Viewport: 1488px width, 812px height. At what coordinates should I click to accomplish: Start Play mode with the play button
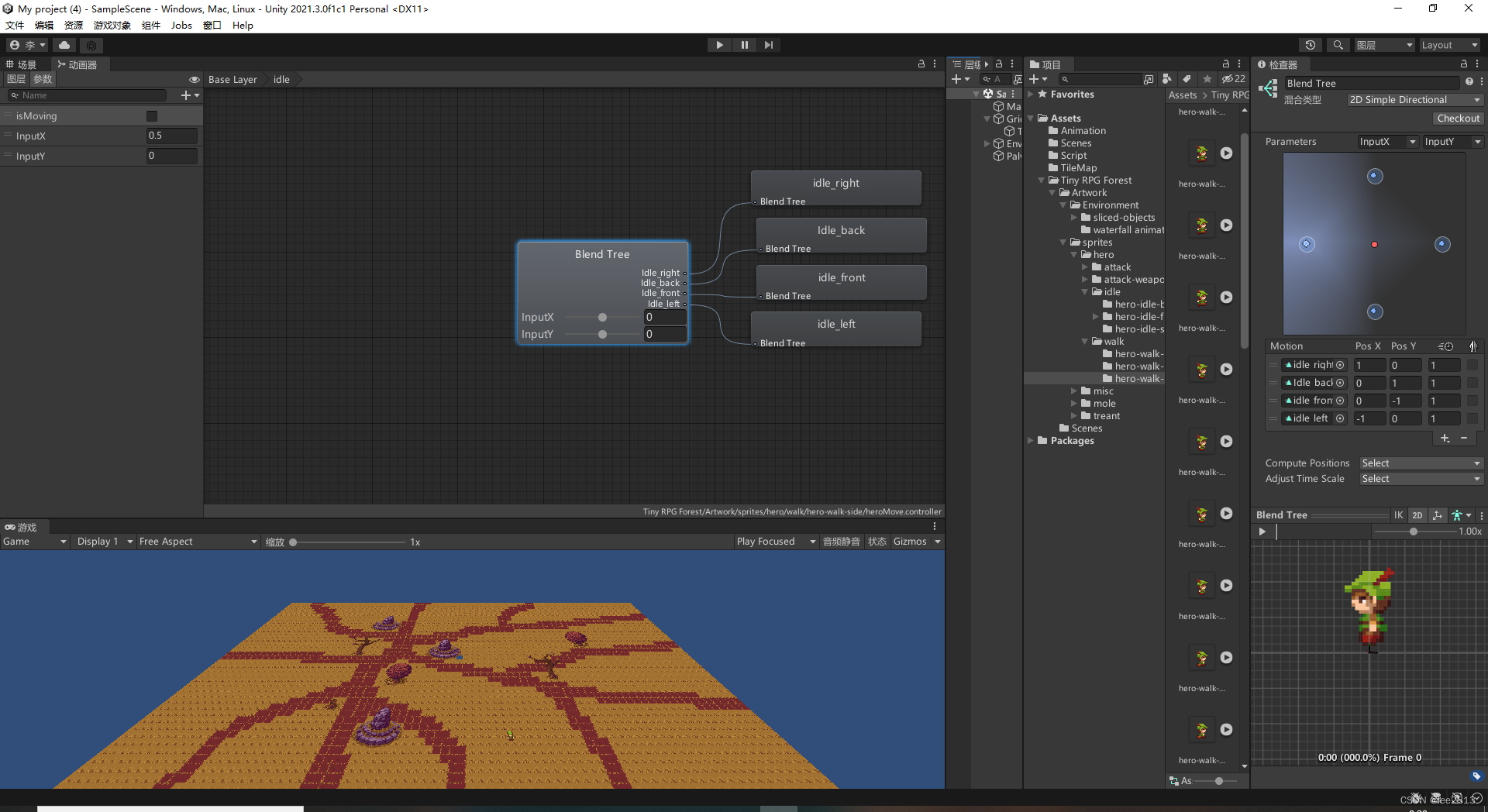[719, 45]
